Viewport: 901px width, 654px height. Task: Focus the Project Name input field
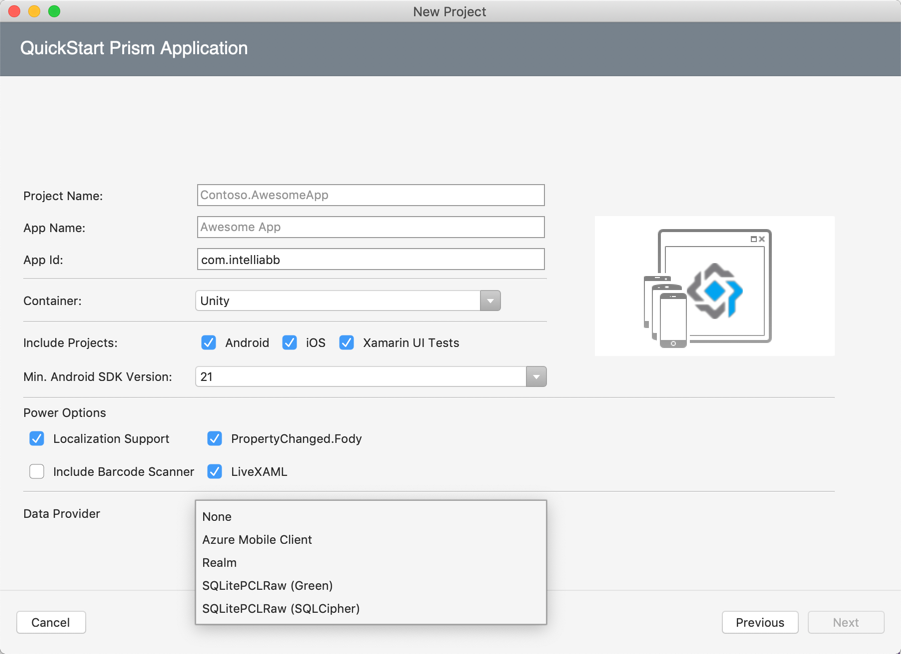(x=371, y=195)
